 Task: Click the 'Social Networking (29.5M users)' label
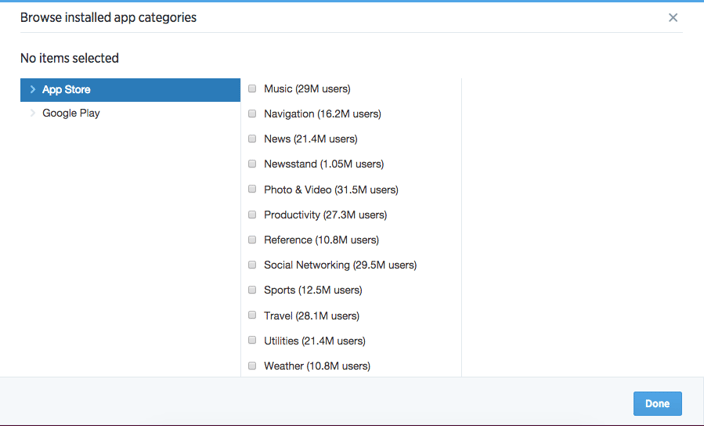[340, 265]
